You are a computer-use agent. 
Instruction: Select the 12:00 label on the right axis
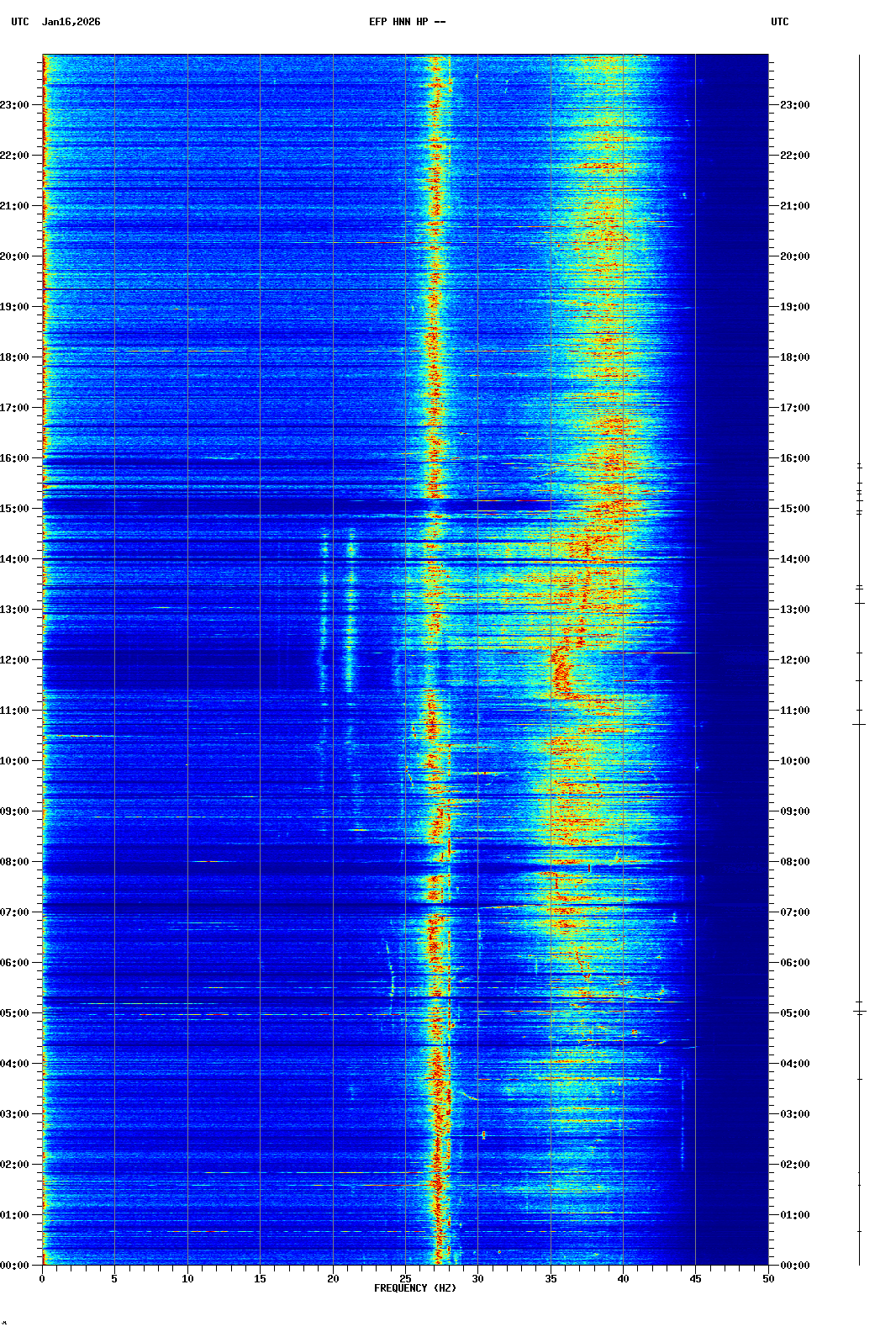click(794, 660)
